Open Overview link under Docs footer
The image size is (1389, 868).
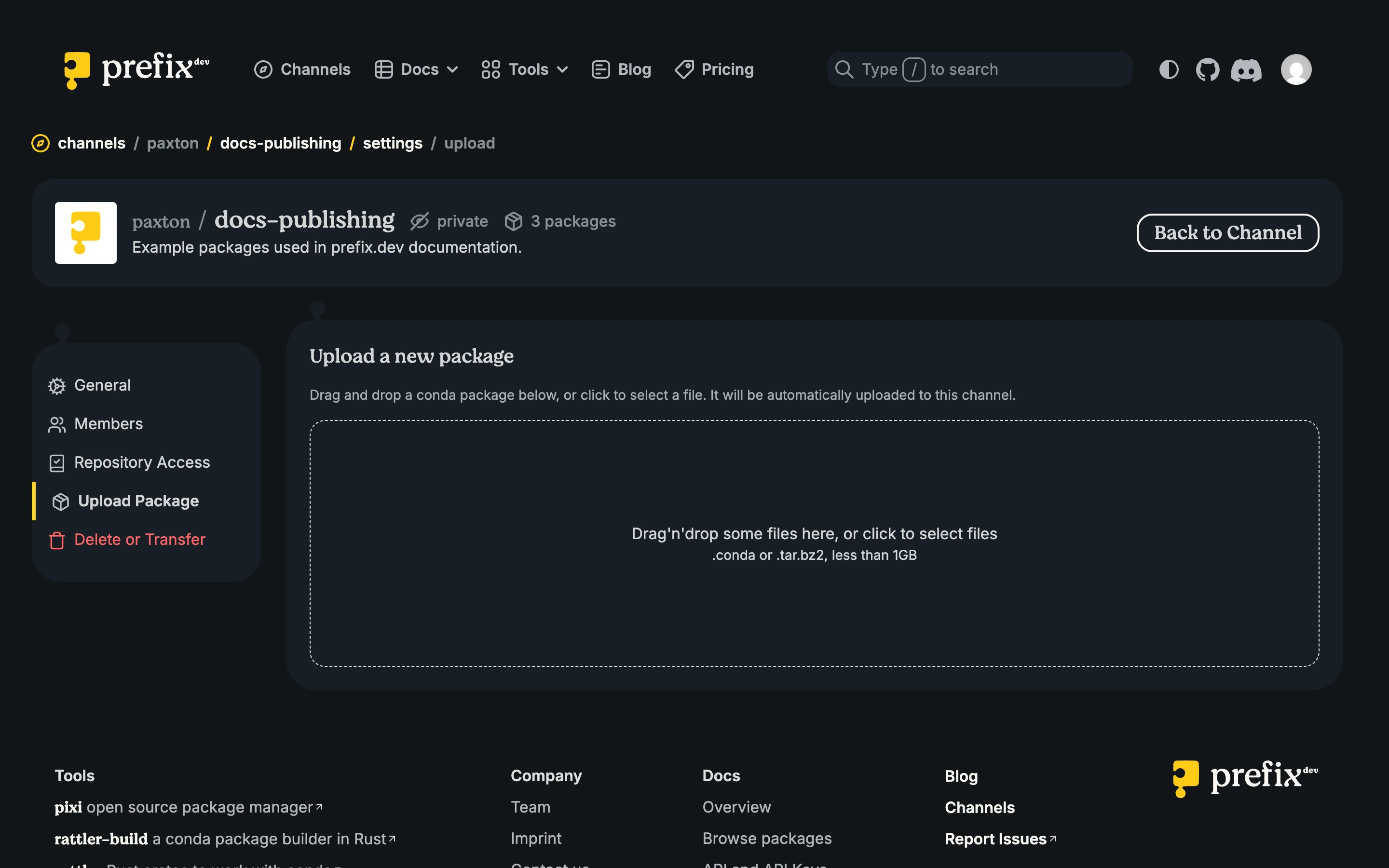coord(736,807)
